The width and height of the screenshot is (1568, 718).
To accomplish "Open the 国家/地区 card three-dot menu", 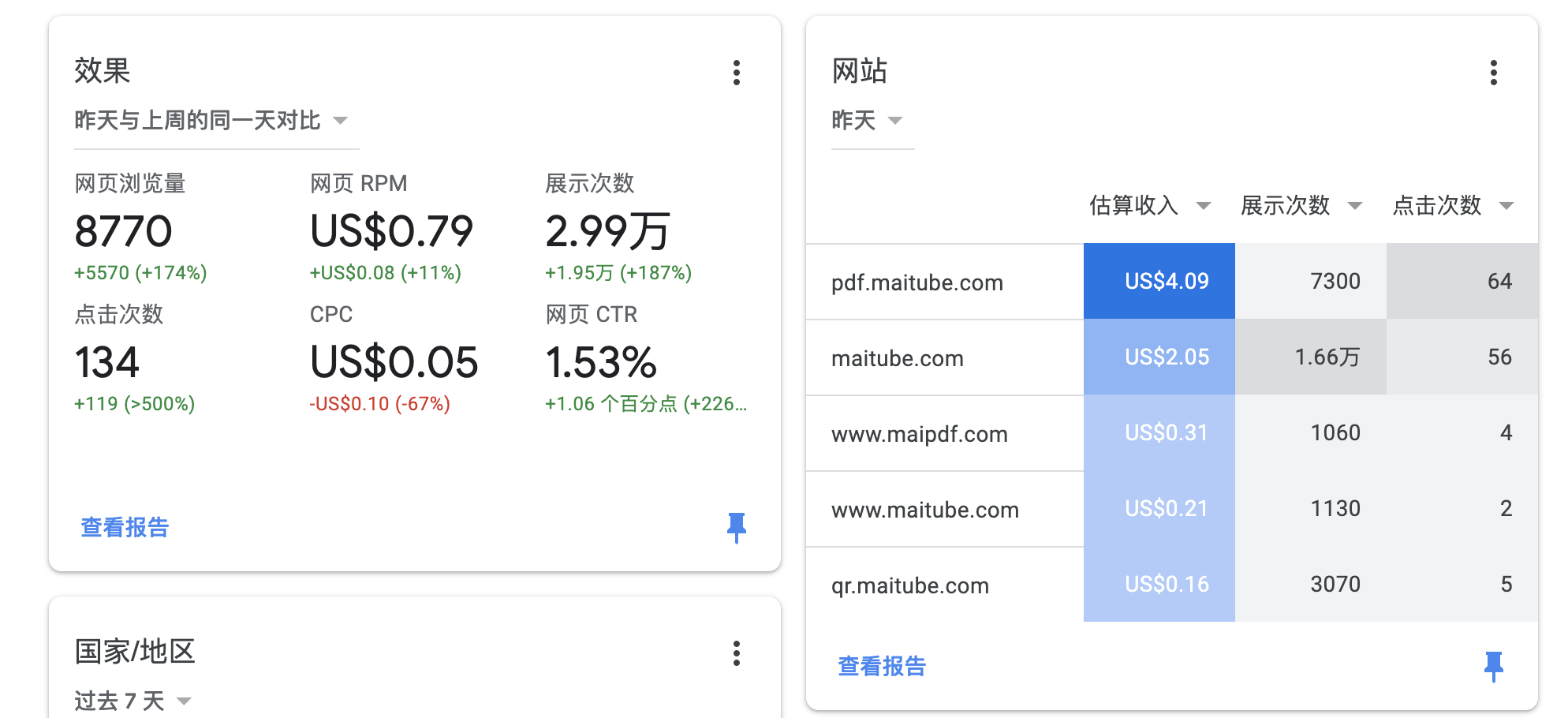I will pyautogui.click(x=737, y=653).
